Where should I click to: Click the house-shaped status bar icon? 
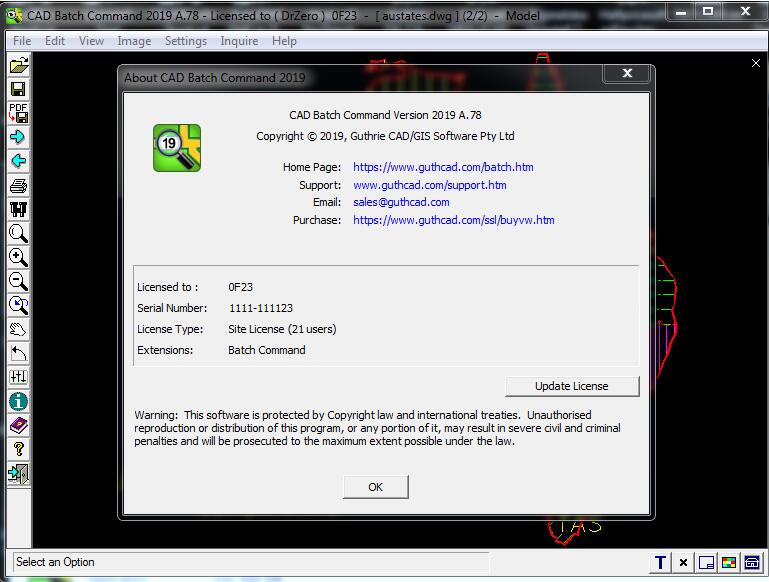752,562
